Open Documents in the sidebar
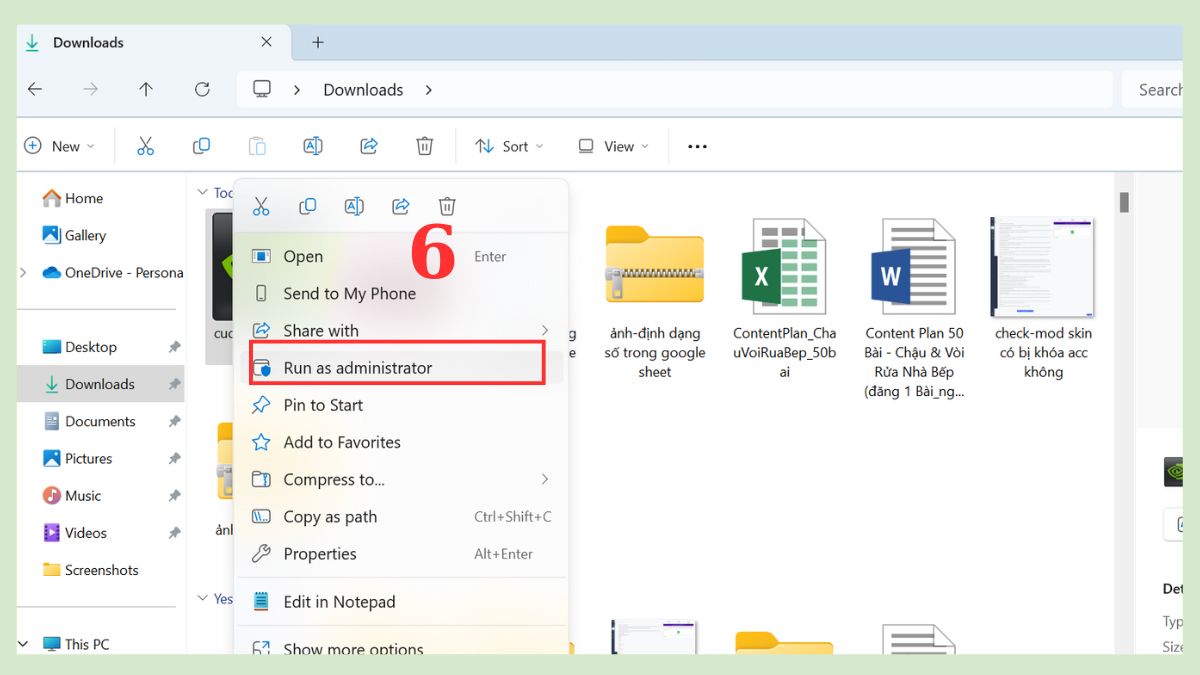1200x675 pixels. (99, 421)
